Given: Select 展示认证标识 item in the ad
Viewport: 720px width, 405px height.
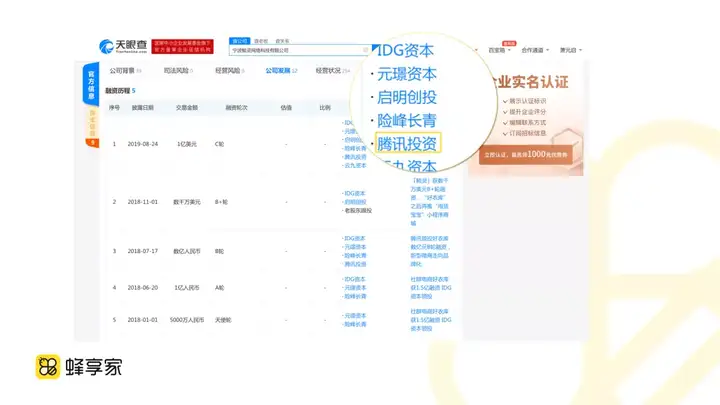Looking at the screenshot, I should point(524,101).
